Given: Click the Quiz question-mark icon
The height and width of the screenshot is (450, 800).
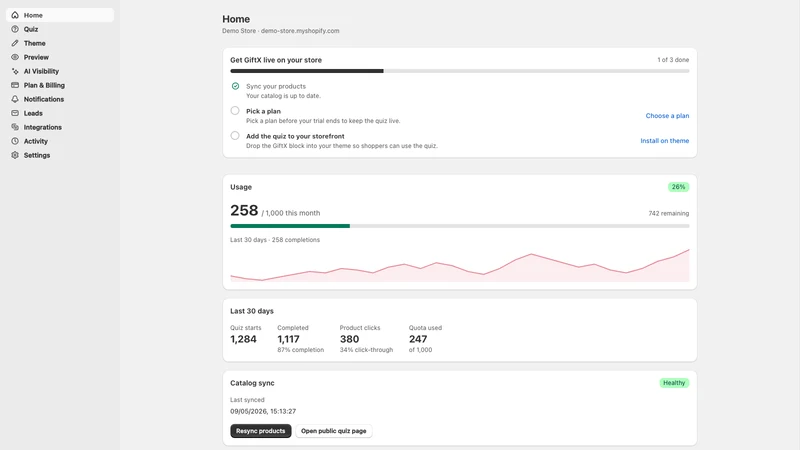Looking at the screenshot, I should tap(15, 29).
